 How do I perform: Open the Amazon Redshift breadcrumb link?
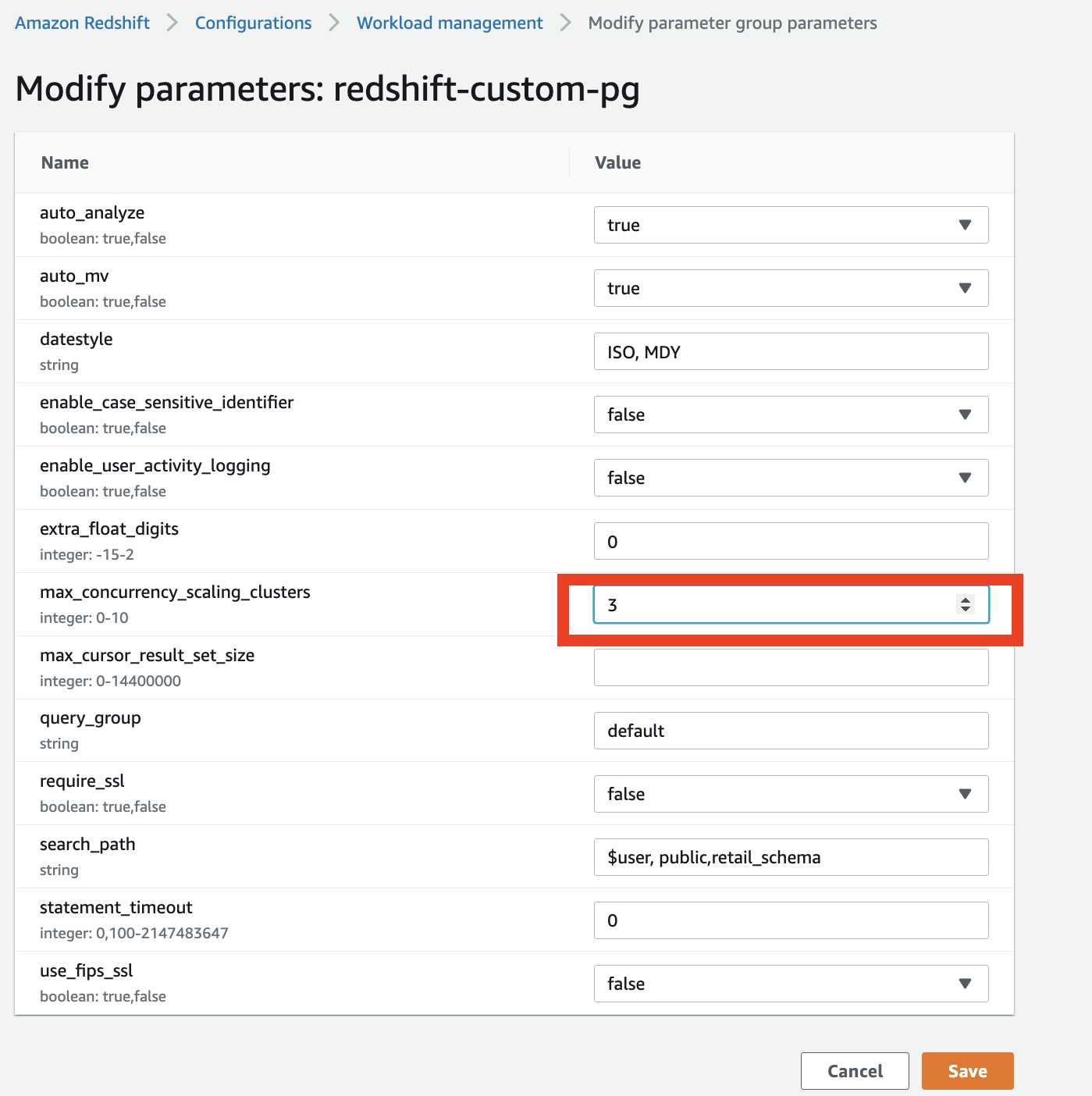coord(81,23)
